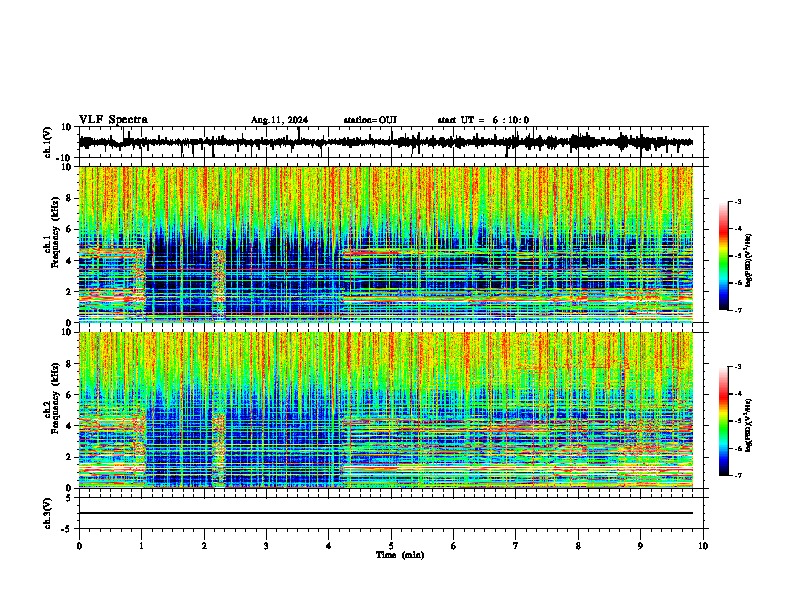Click time axis tick label "9"
This screenshot has width=792, height=612.
640,546
